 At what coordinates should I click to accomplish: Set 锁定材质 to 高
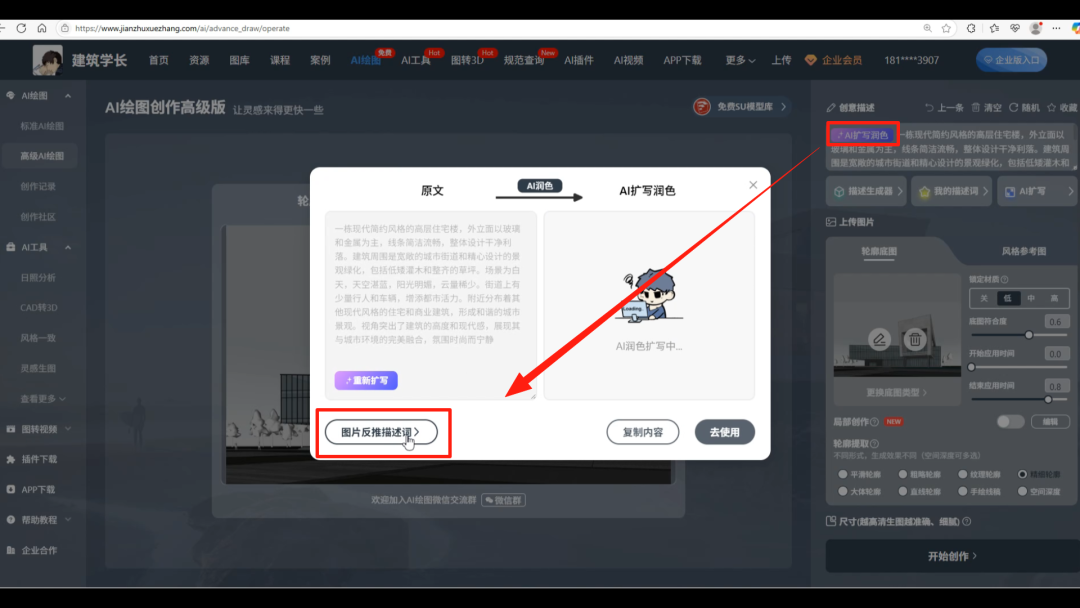click(x=1055, y=298)
